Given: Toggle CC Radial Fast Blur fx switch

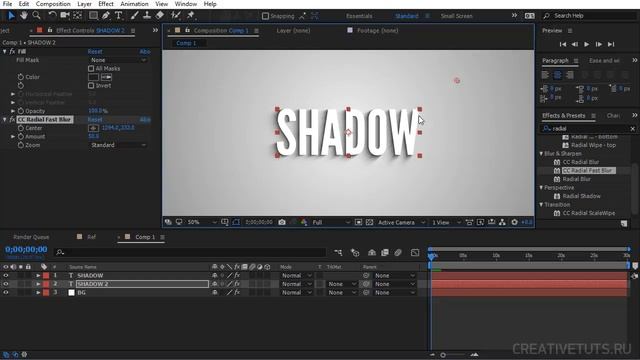Looking at the screenshot, I should click(12, 120).
